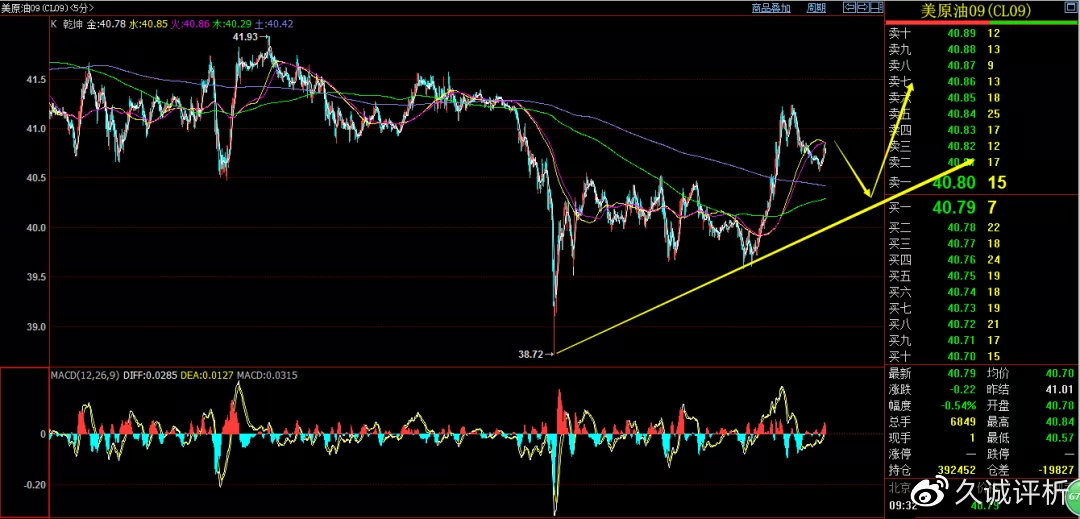Viewport: 1080px width, 519px height.
Task: Click the 昨结 41.01 previous settlement value
Action: pyautogui.click(x=1059, y=390)
